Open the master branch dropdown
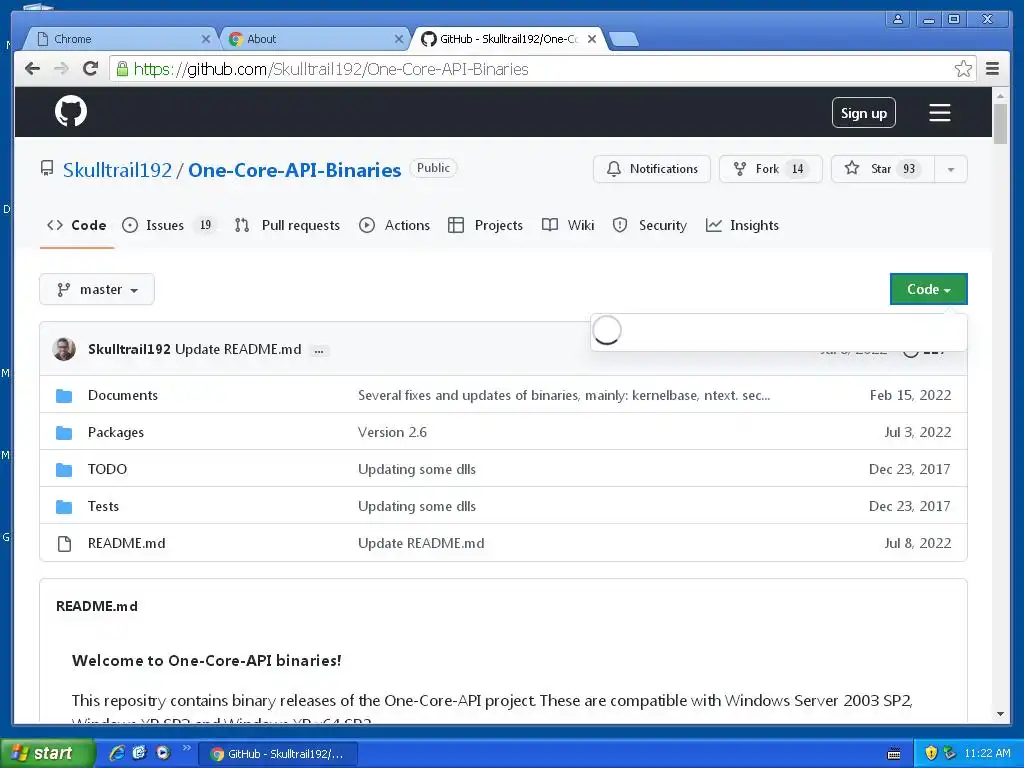The width and height of the screenshot is (1024, 768). pyautogui.click(x=97, y=289)
